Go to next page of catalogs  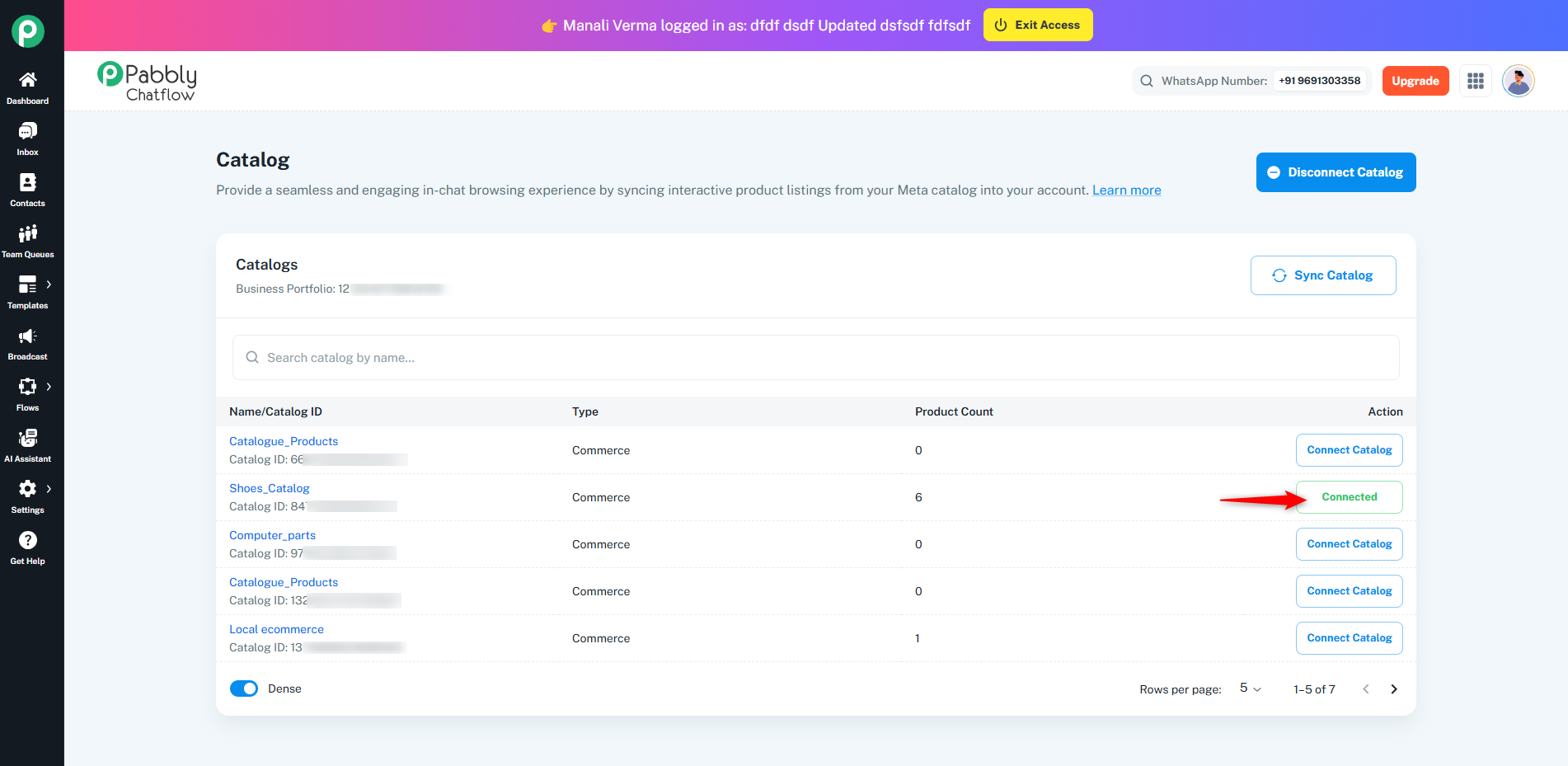click(x=1394, y=689)
